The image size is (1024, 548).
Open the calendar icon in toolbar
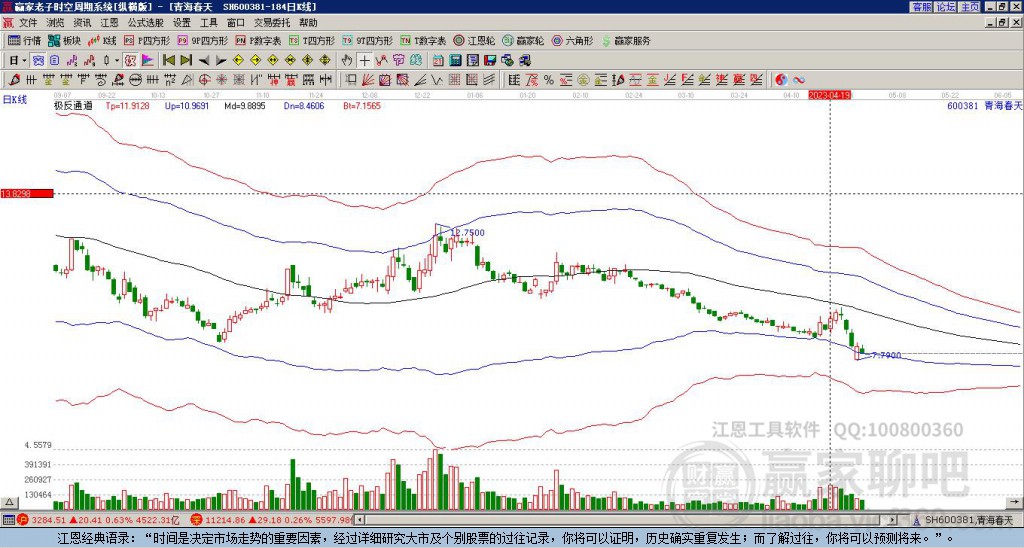(x=438, y=61)
